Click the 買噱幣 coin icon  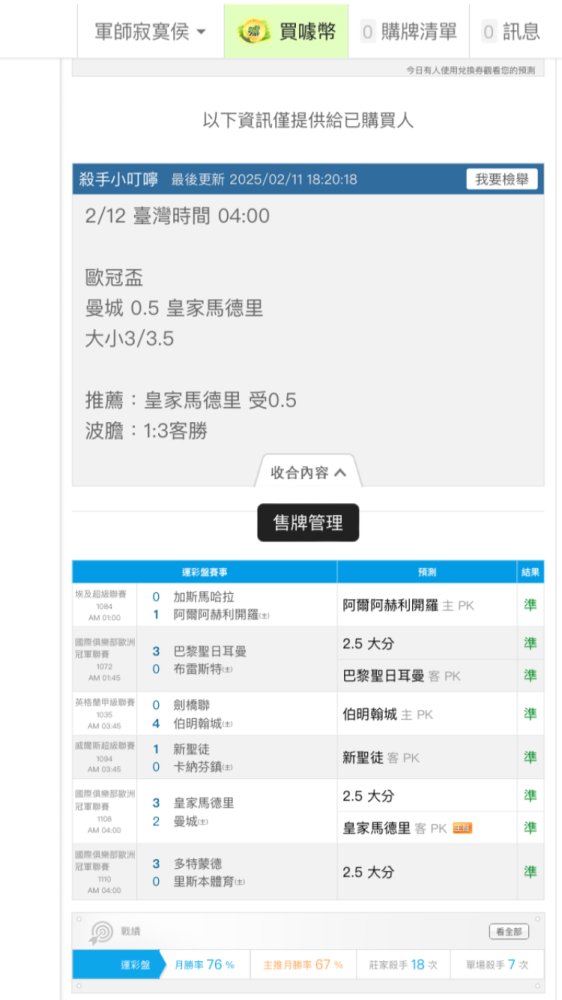(254, 31)
